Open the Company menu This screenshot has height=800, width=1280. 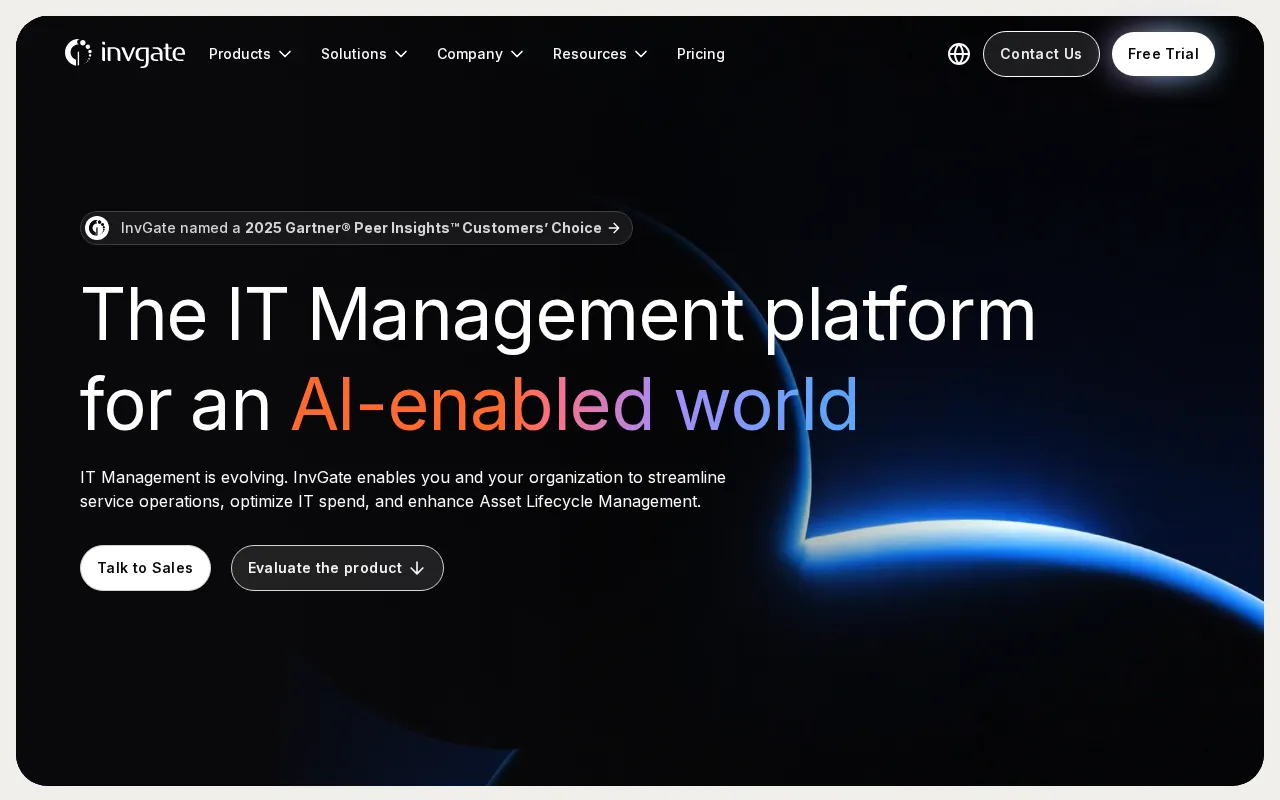pyautogui.click(x=480, y=54)
